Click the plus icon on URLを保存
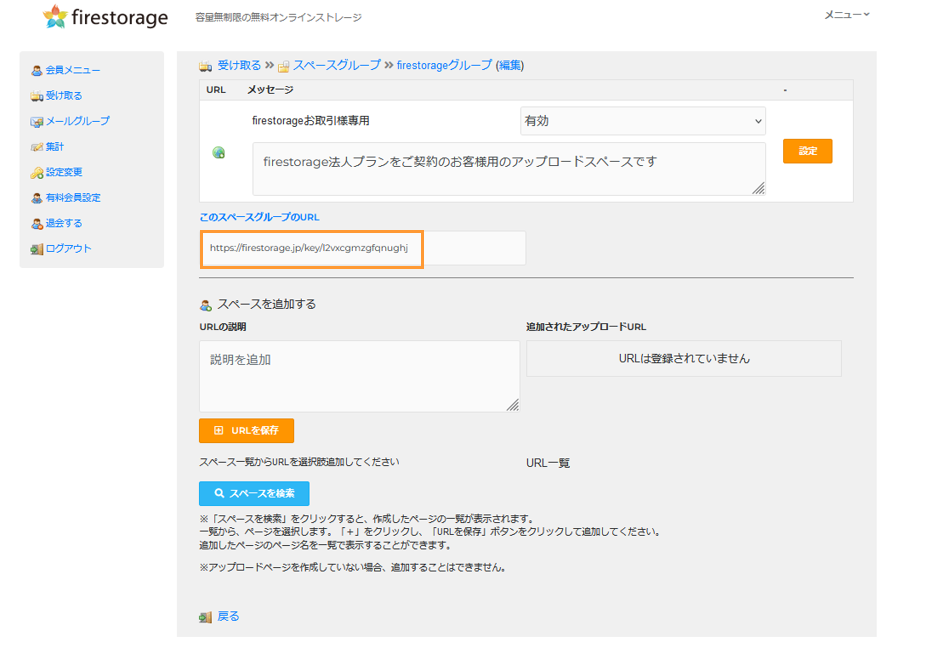This screenshot has width=927, height=651. coord(219,430)
